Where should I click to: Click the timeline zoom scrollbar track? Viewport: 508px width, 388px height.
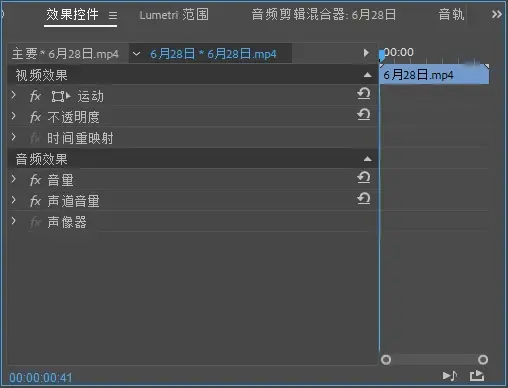(434, 360)
